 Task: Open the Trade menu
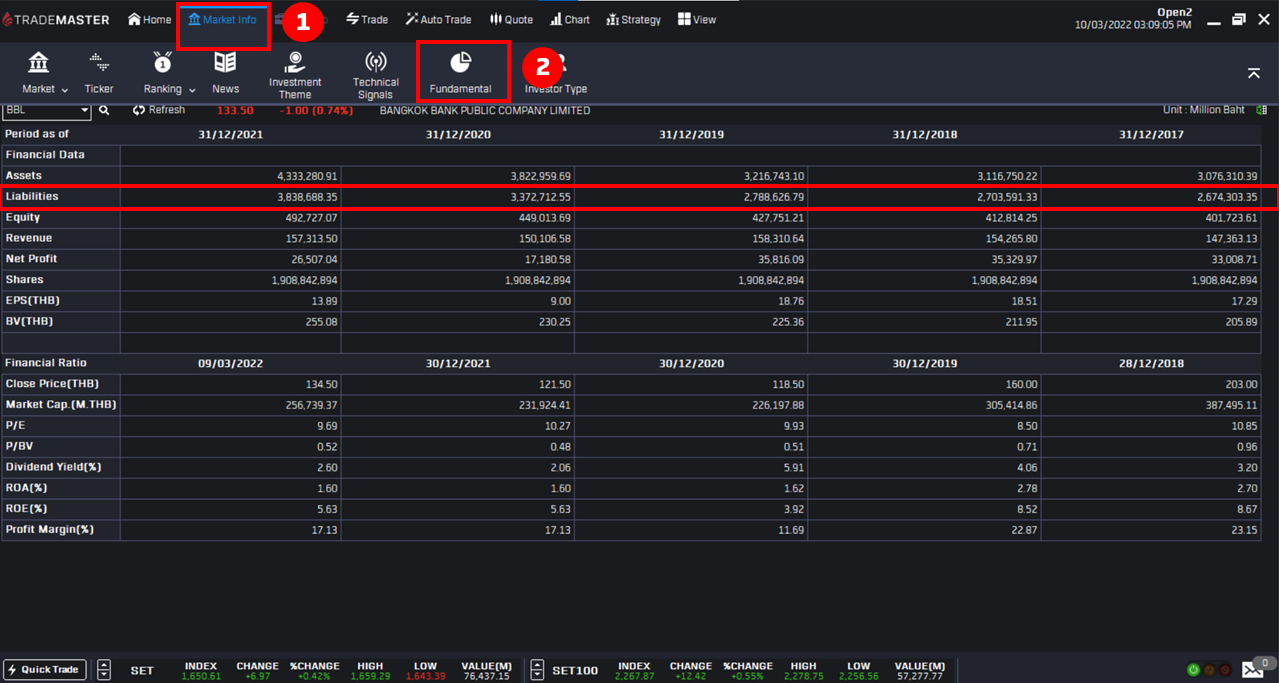[367, 19]
